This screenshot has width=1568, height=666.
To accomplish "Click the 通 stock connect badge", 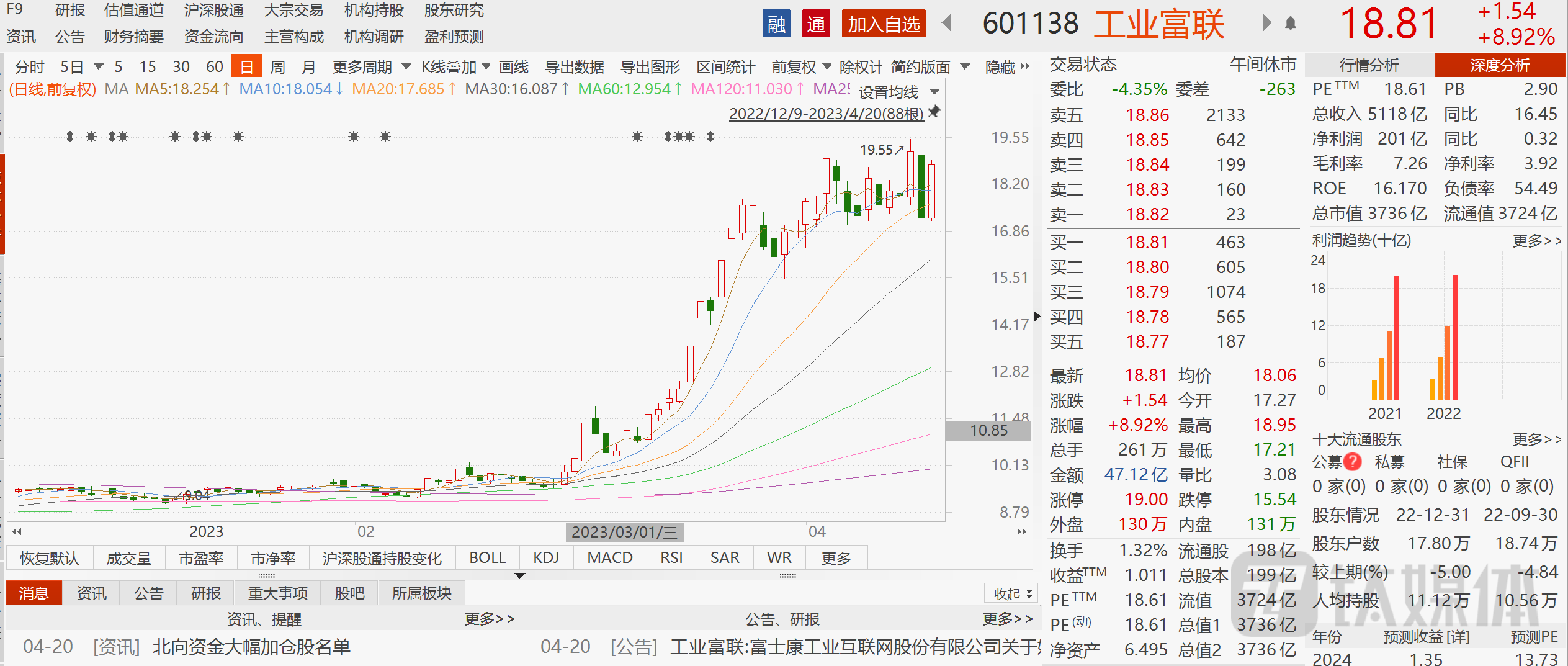I will [815, 24].
